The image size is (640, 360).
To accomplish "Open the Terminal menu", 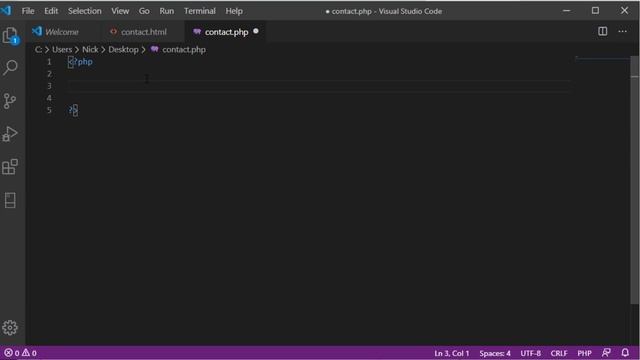I will (200, 11).
